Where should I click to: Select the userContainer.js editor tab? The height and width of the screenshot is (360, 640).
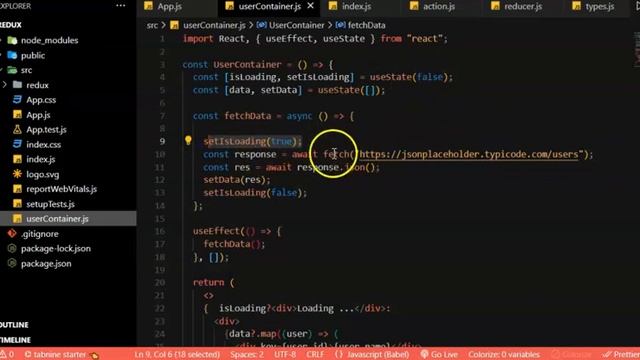(x=269, y=6)
